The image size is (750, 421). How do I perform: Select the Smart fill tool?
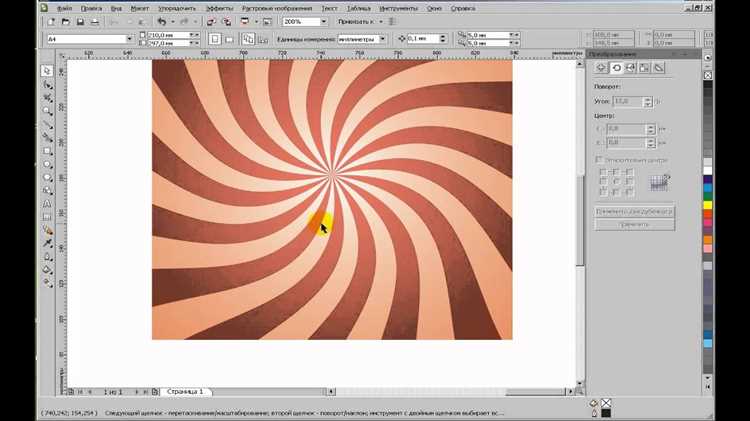(x=46, y=138)
